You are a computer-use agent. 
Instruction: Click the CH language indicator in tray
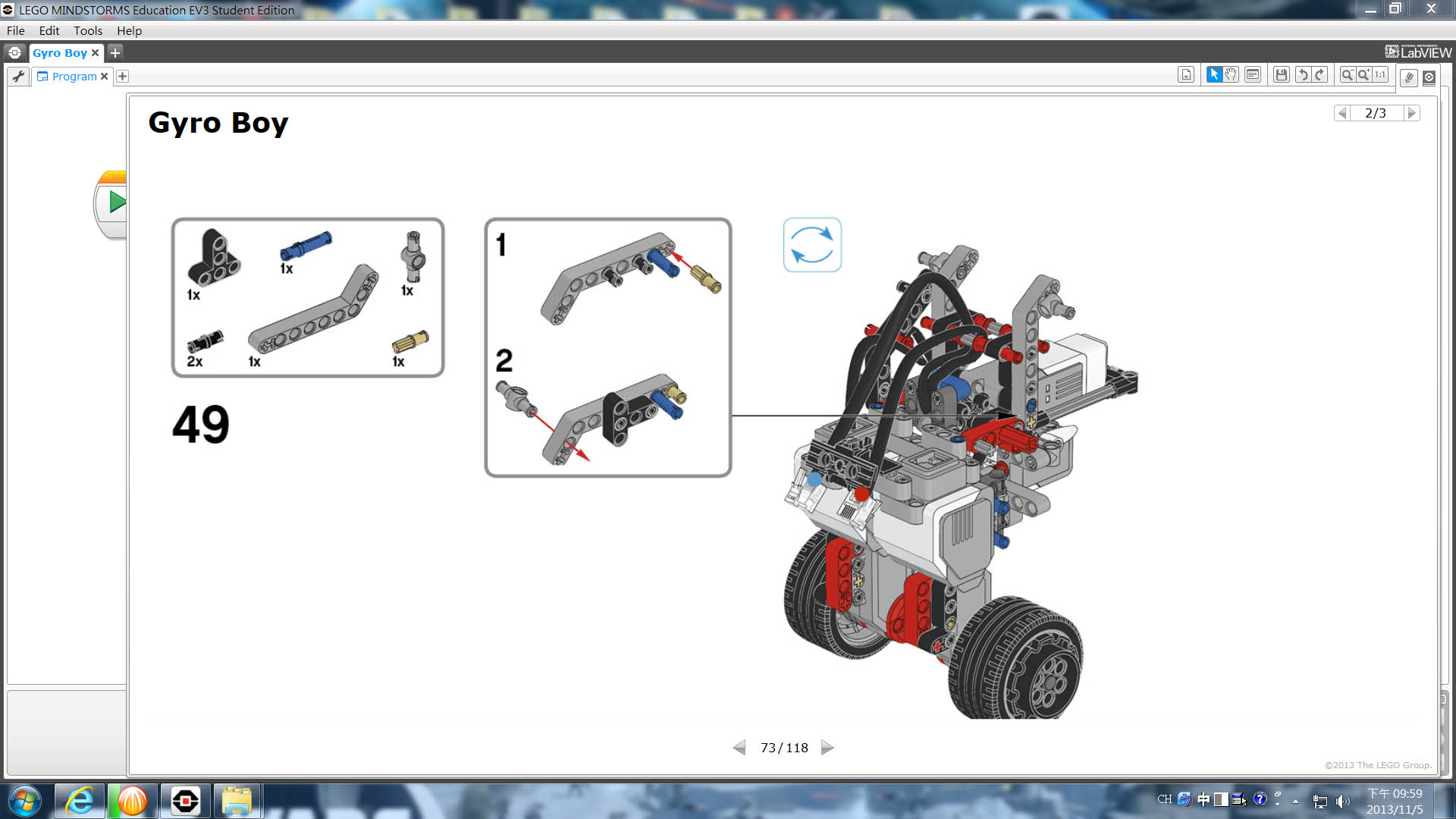[1164, 799]
